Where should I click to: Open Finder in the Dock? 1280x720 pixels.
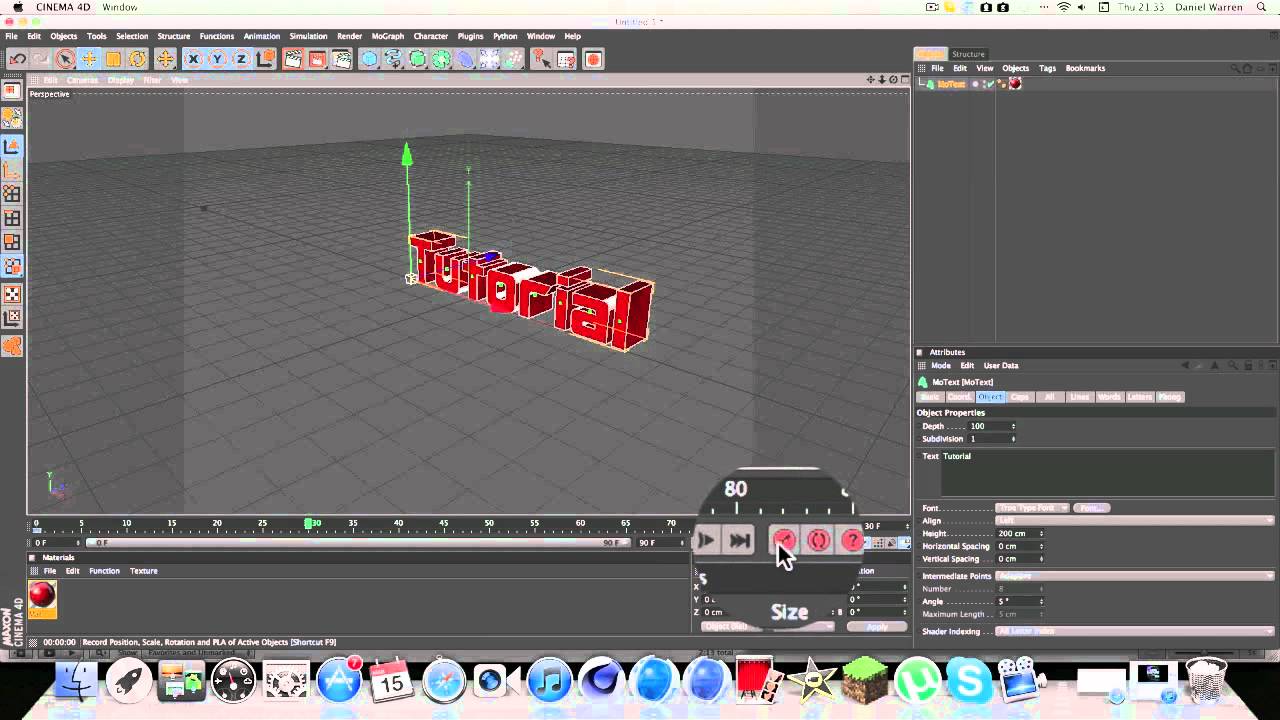click(x=76, y=682)
